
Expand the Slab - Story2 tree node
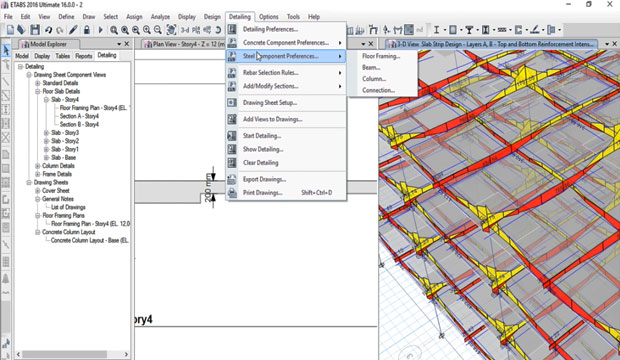point(46,141)
